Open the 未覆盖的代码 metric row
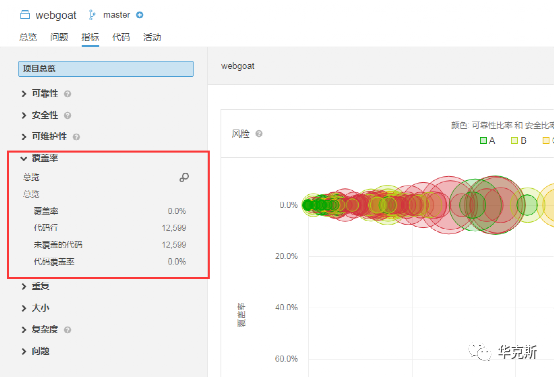Viewport: 554px width, 377px height. (110, 245)
